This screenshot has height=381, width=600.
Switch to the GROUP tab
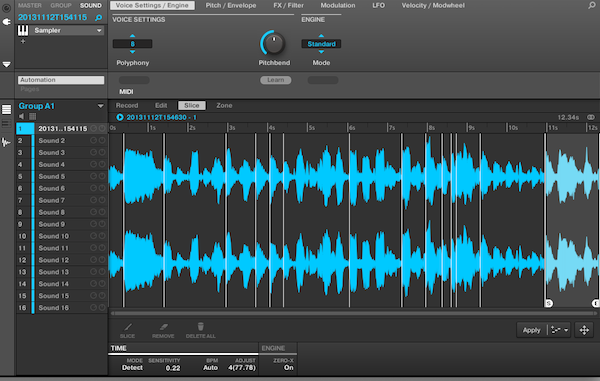click(x=61, y=5)
